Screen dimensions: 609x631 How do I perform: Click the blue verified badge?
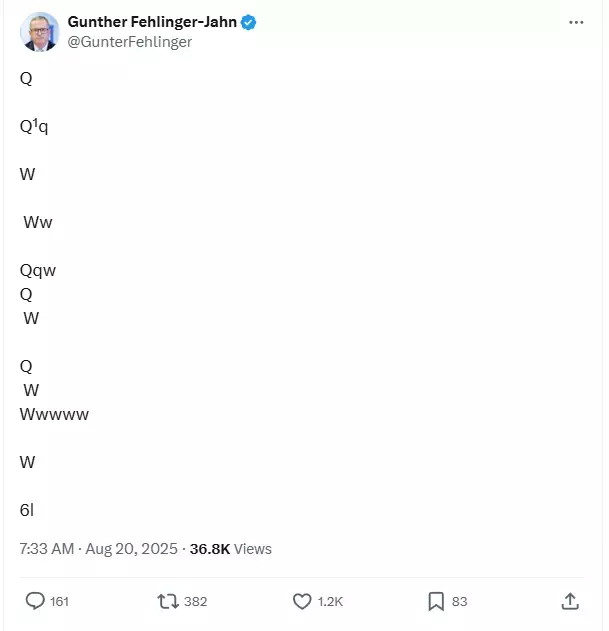point(248,22)
